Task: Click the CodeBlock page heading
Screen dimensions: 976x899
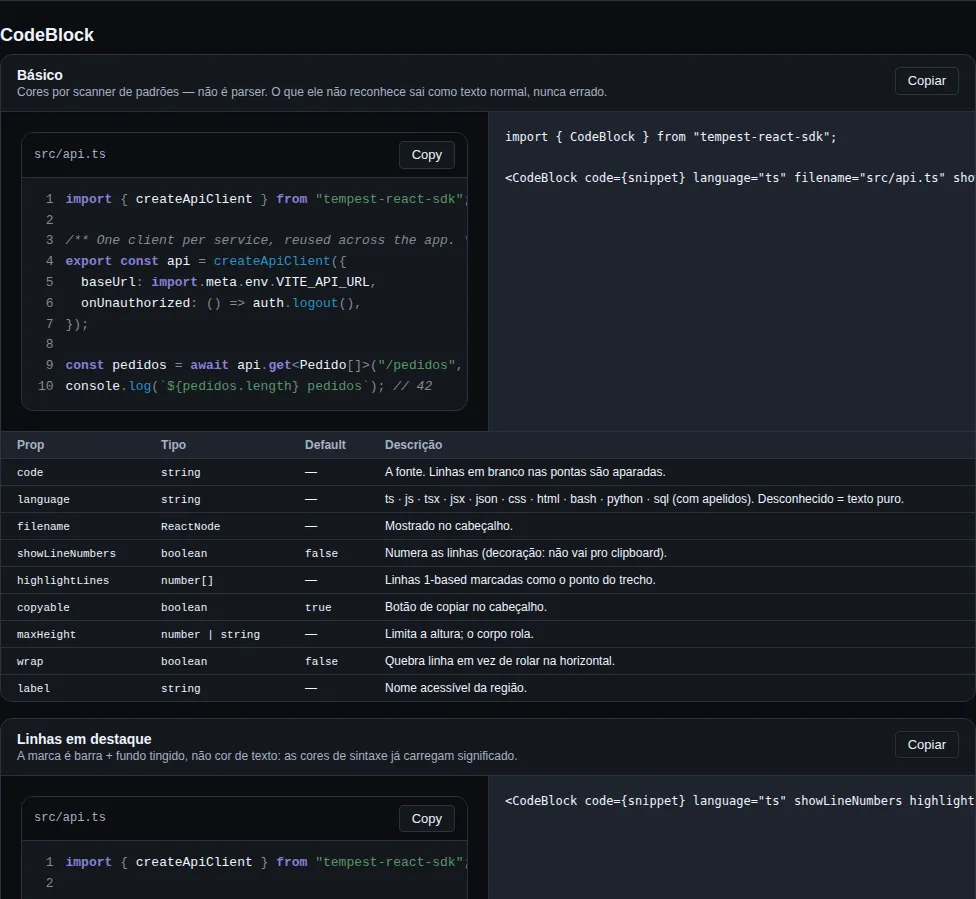Action: pyautogui.click(x=47, y=35)
